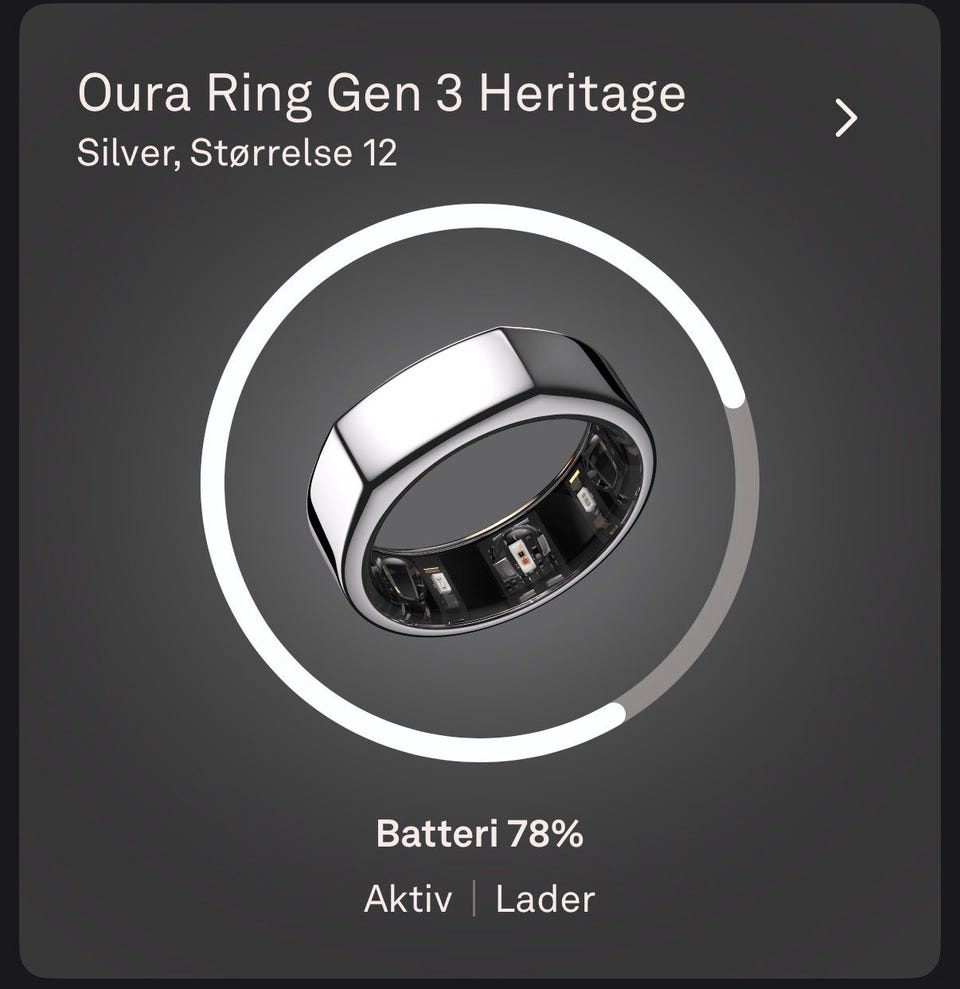Click the red sensor inside the ring
The height and width of the screenshot is (989, 960).
click(522, 556)
